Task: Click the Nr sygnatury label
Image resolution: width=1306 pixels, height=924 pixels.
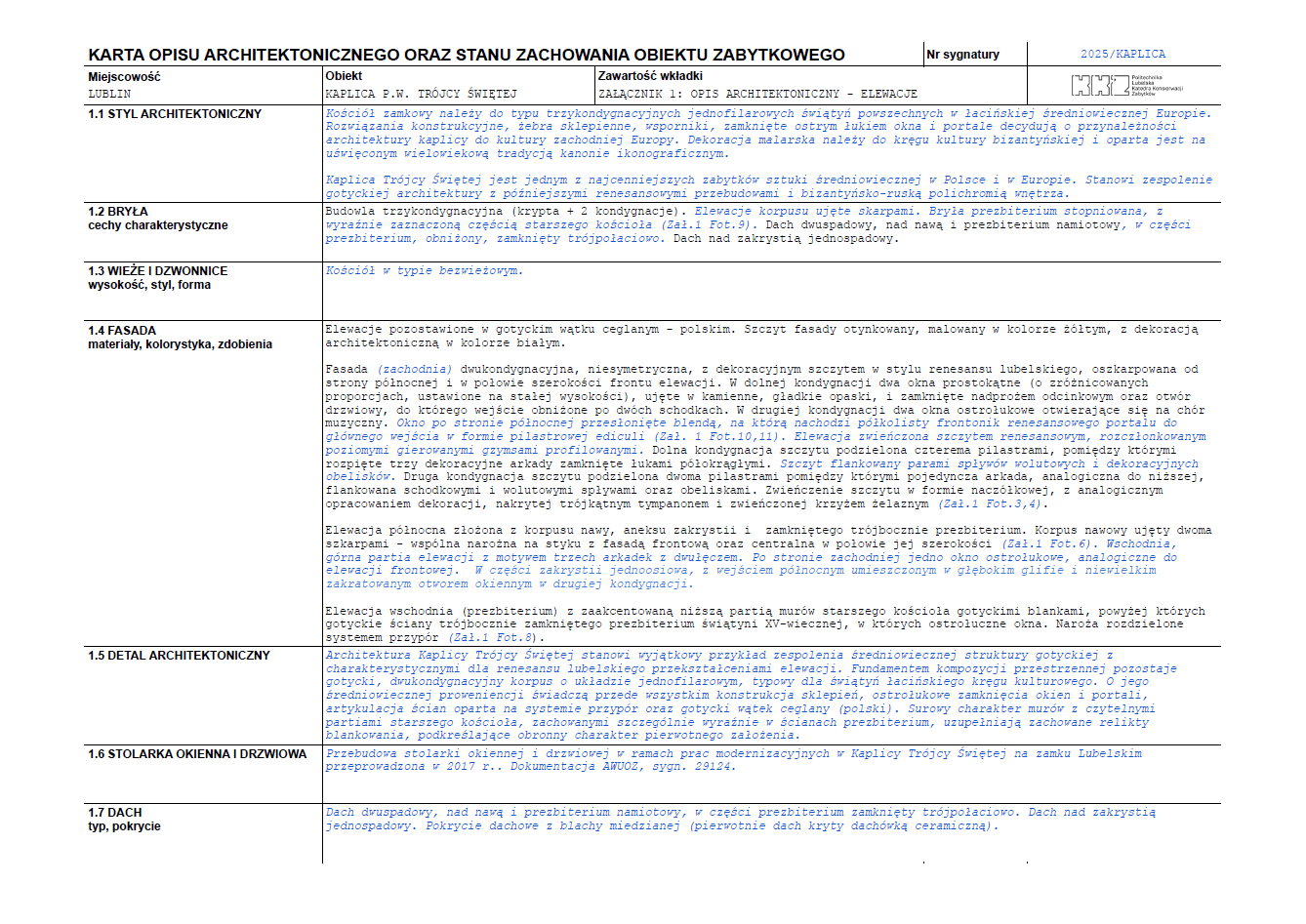Action: [x=963, y=55]
